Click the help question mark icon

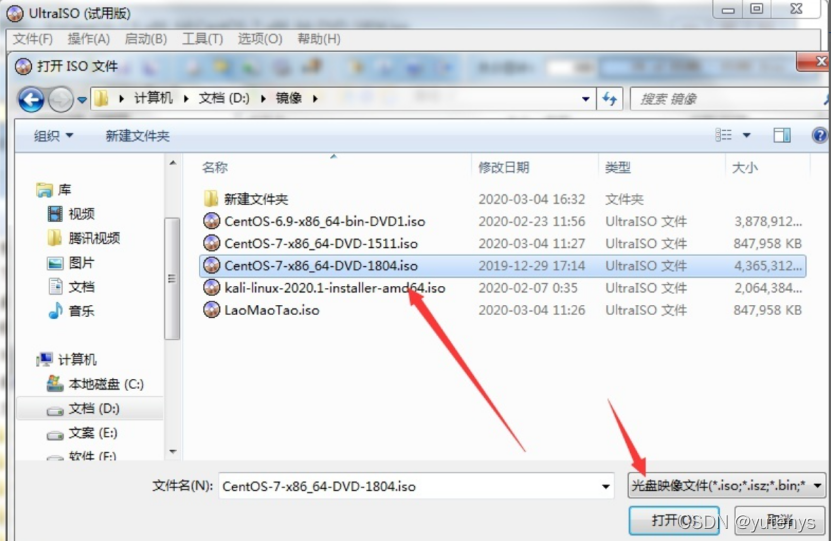point(819,136)
